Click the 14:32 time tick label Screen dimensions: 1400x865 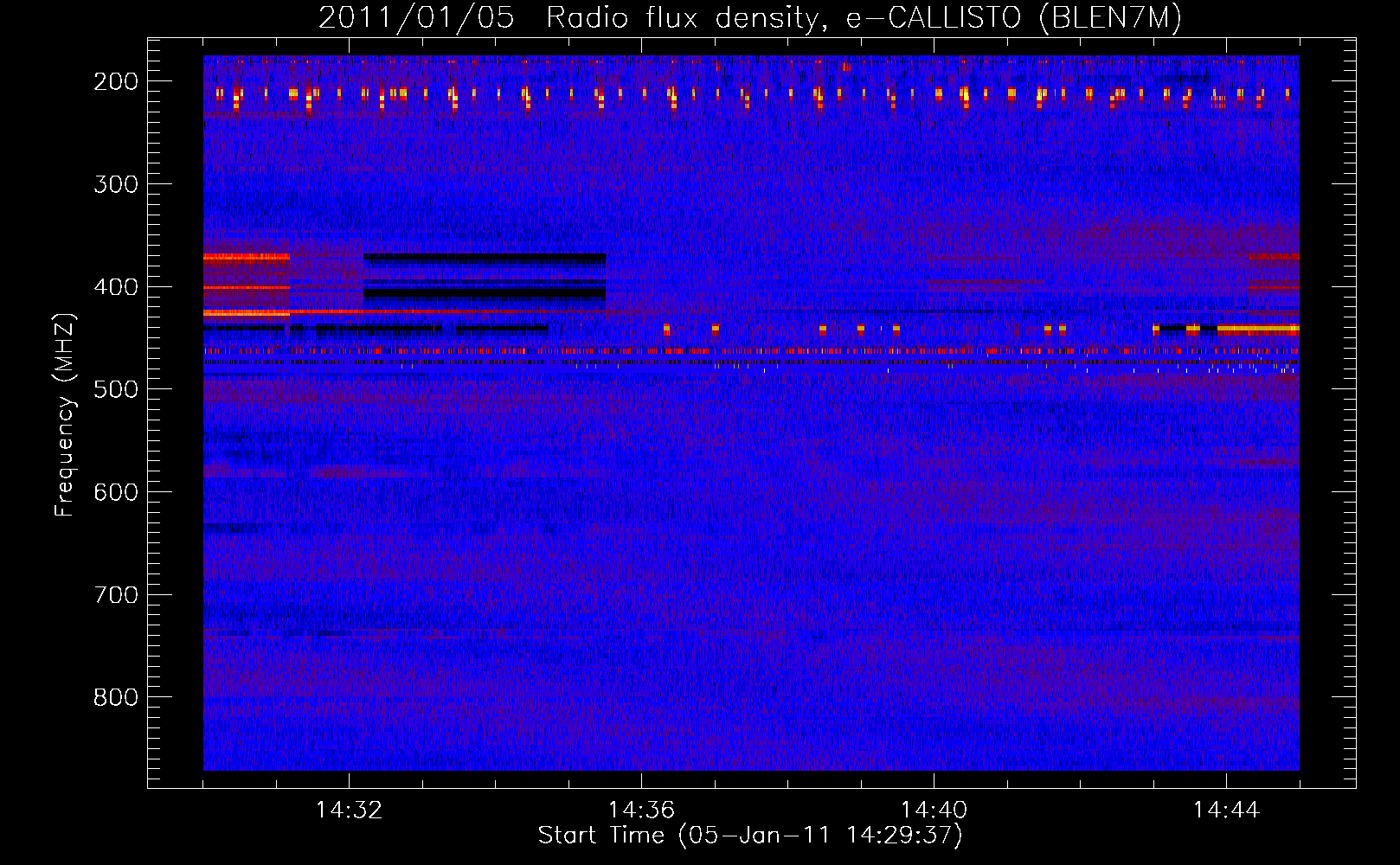coord(349,811)
